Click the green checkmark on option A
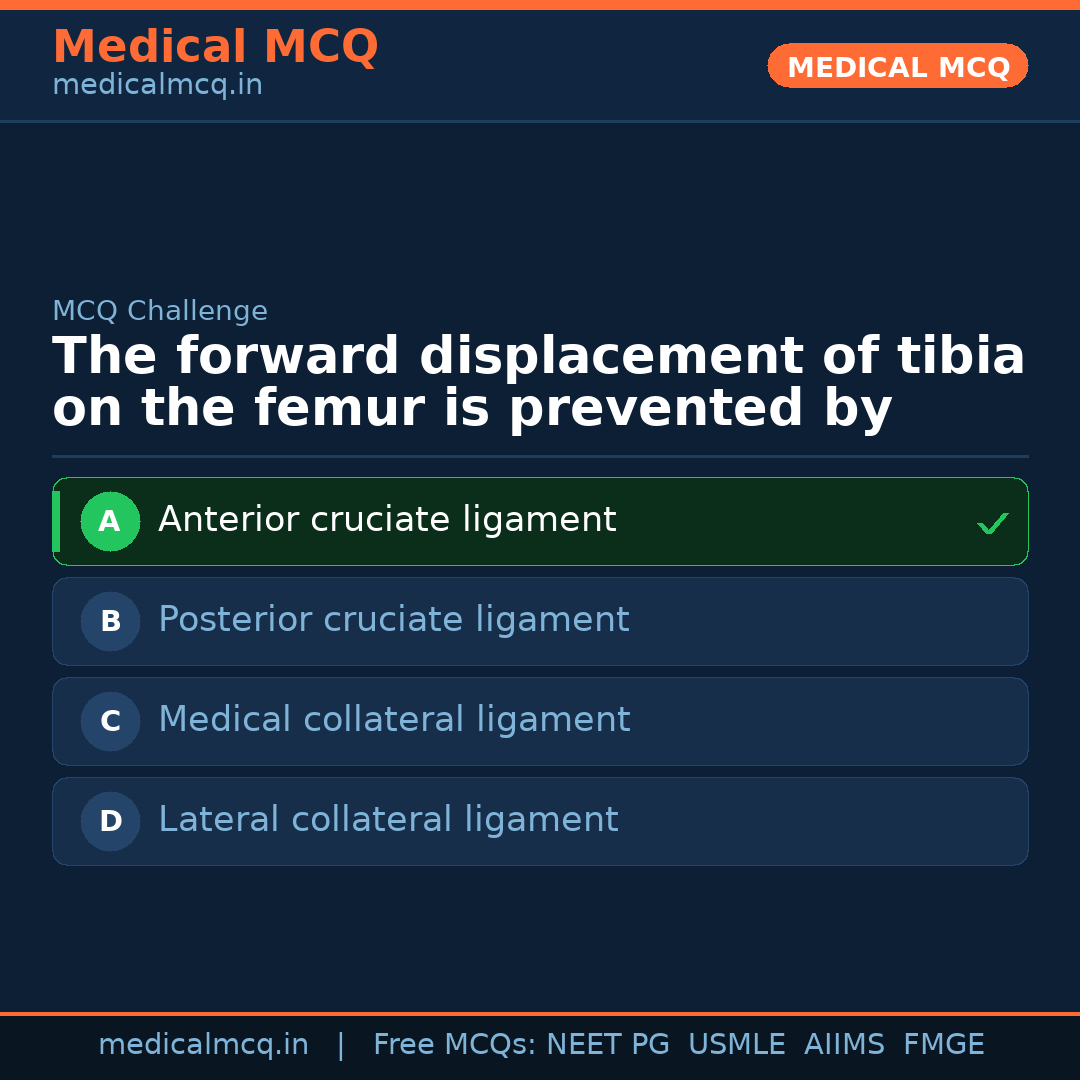Screen dimensions: 1080x1080 pyautogui.click(x=992, y=523)
